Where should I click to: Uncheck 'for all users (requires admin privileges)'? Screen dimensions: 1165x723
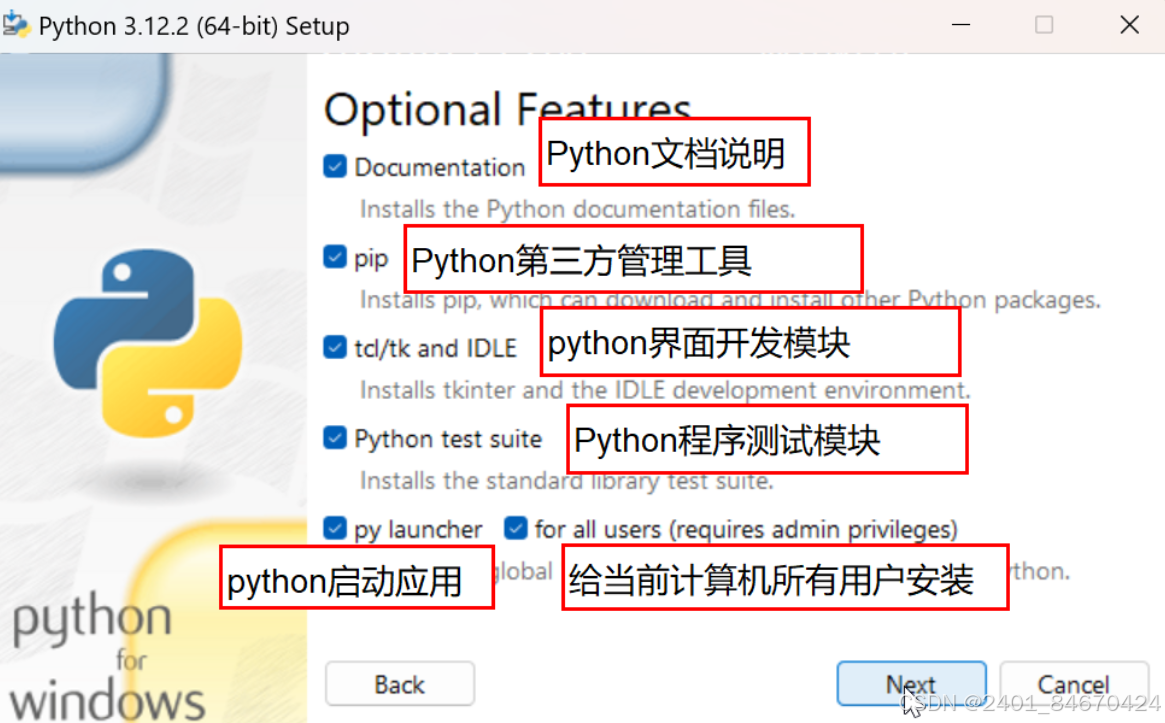pyautogui.click(x=516, y=528)
